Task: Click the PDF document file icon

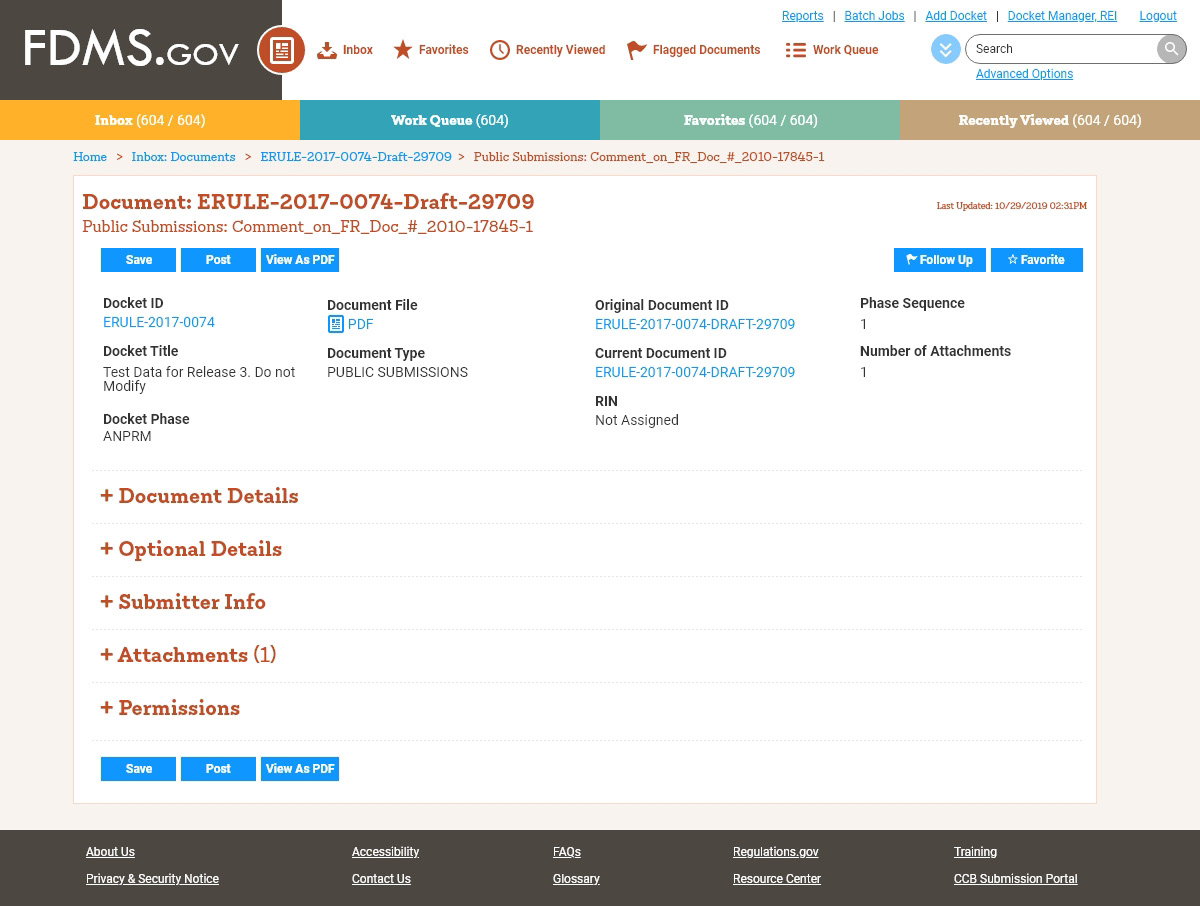Action: pos(336,324)
